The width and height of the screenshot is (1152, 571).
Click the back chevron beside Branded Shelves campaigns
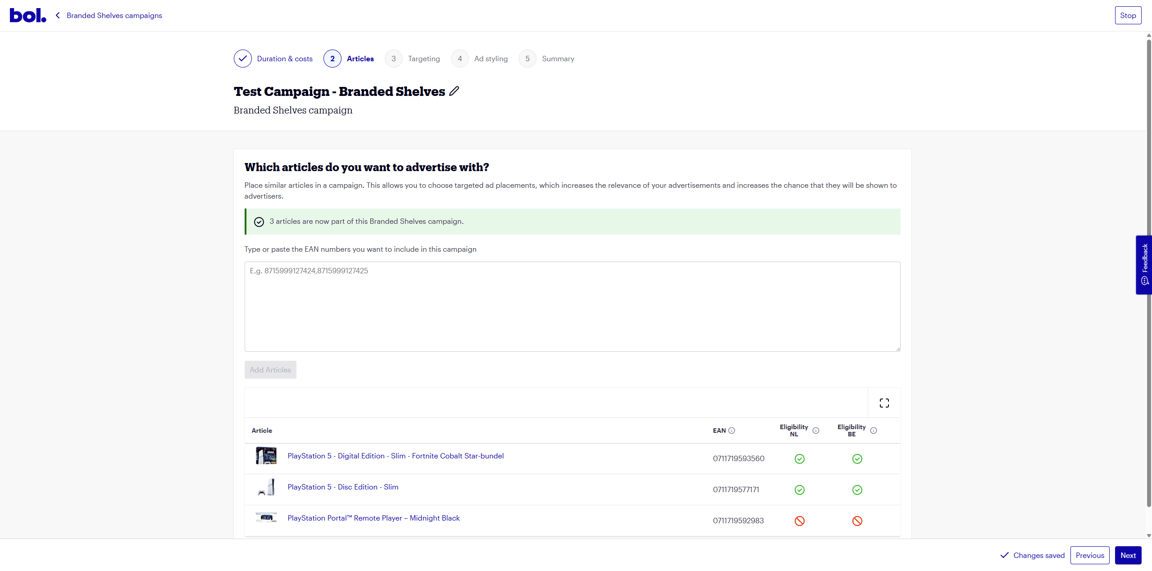click(x=58, y=15)
